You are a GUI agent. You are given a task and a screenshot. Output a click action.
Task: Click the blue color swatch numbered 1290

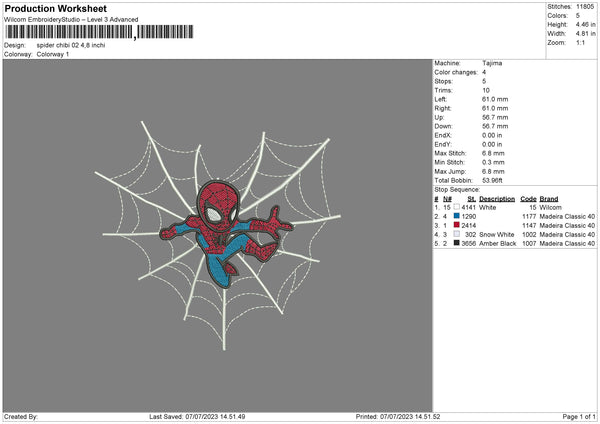[457, 216]
